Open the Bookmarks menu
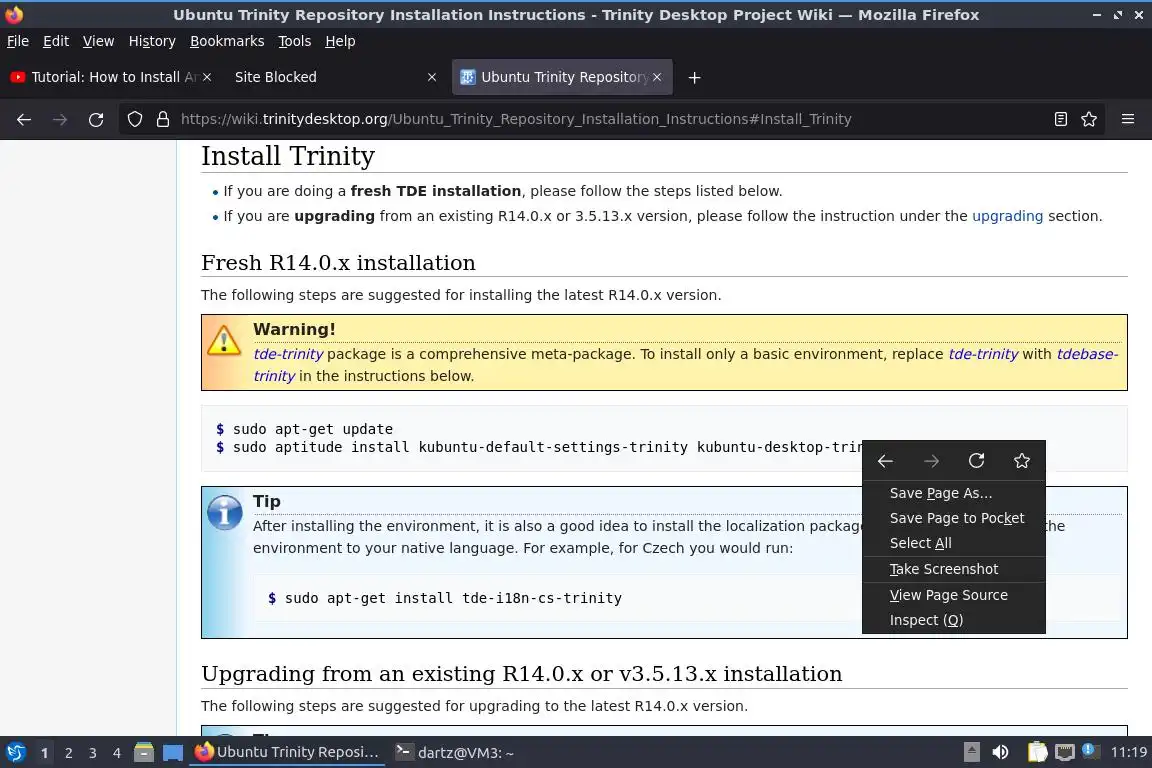The image size is (1152, 768). 227,41
